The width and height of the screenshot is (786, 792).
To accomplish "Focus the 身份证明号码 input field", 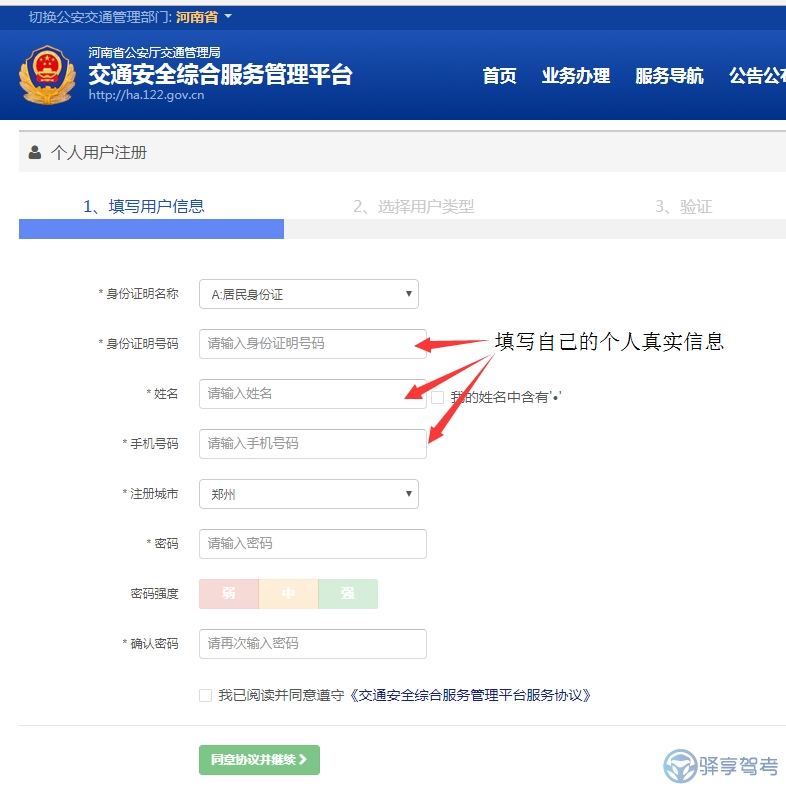I will [313, 344].
